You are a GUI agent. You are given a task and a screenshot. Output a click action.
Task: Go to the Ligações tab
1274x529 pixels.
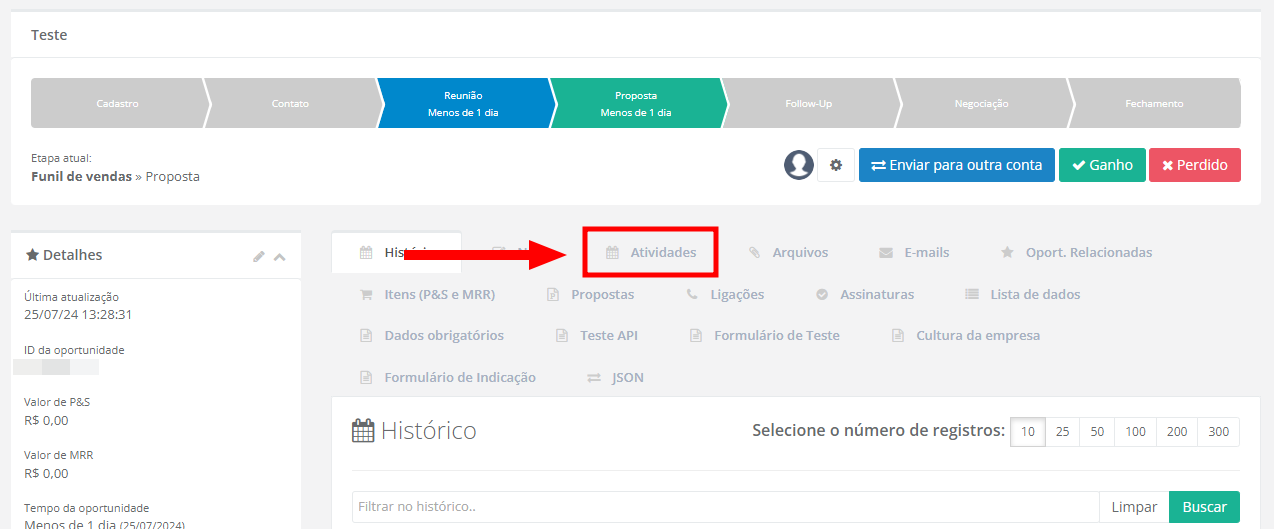pyautogui.click(x=725, y=294)
